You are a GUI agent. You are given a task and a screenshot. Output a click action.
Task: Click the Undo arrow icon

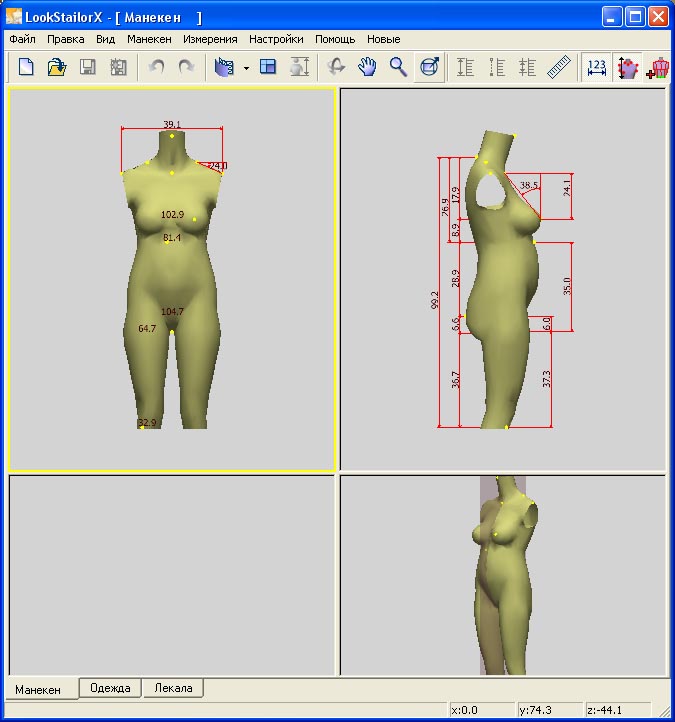tap(157, 67)
